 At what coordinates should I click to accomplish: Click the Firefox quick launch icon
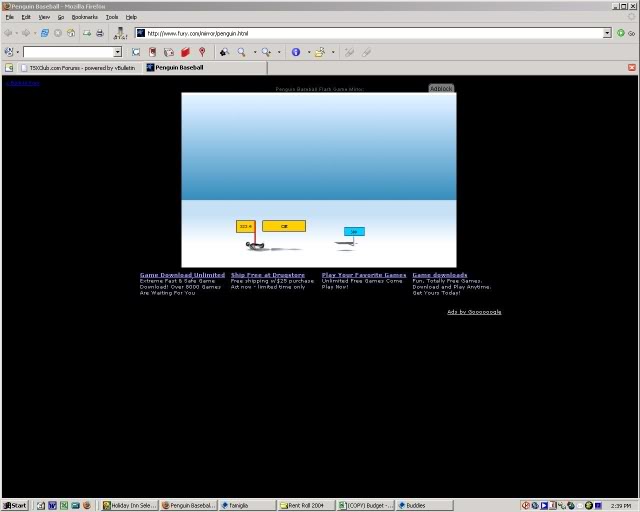87,505
